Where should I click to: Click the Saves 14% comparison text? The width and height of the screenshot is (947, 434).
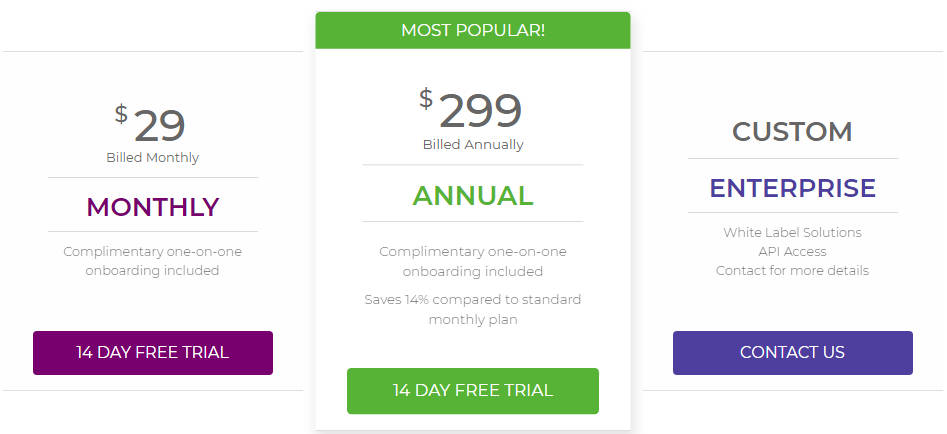pyautogui.click(x=473, y=310)
